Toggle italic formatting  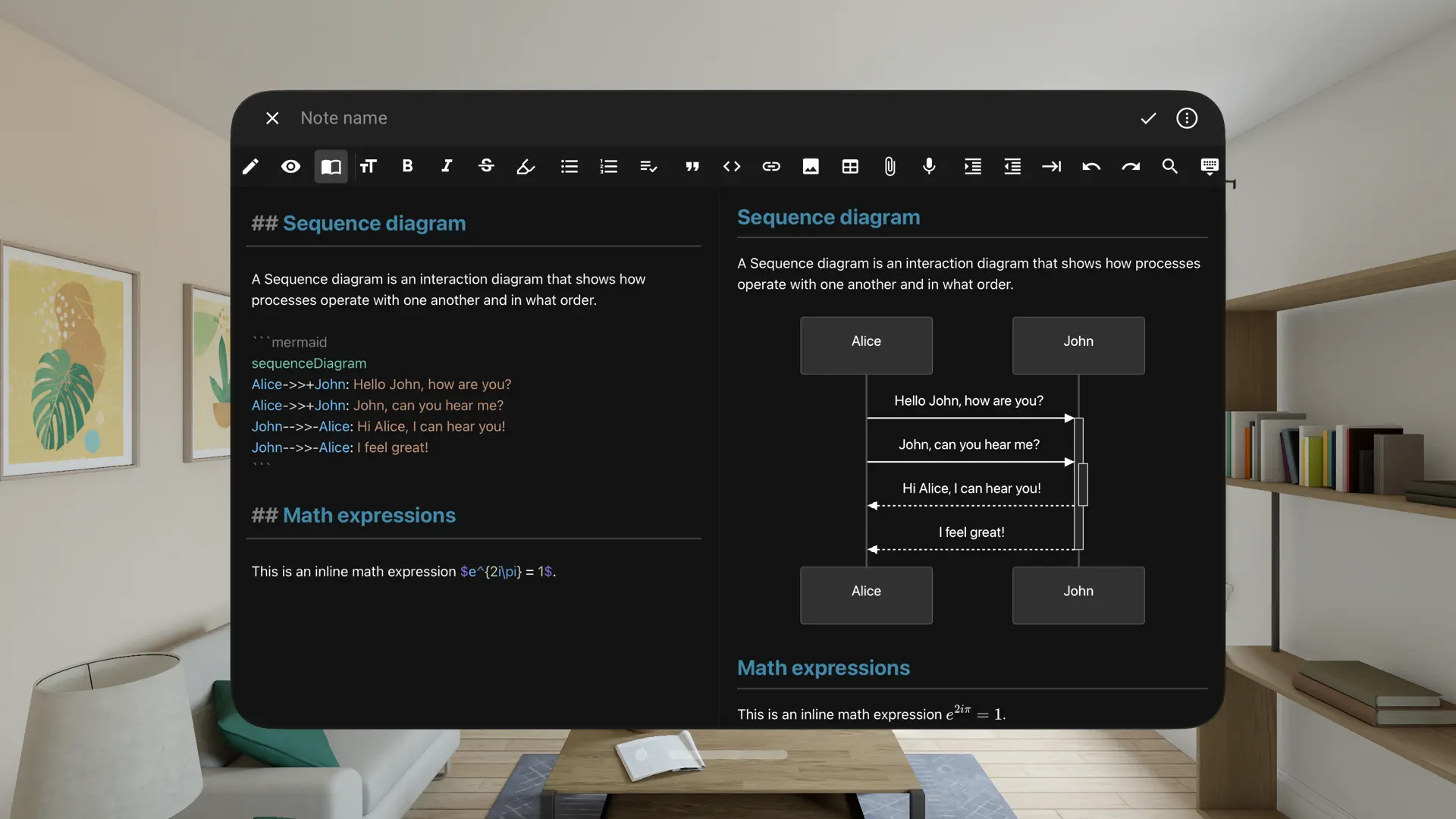tap(447, 166)
